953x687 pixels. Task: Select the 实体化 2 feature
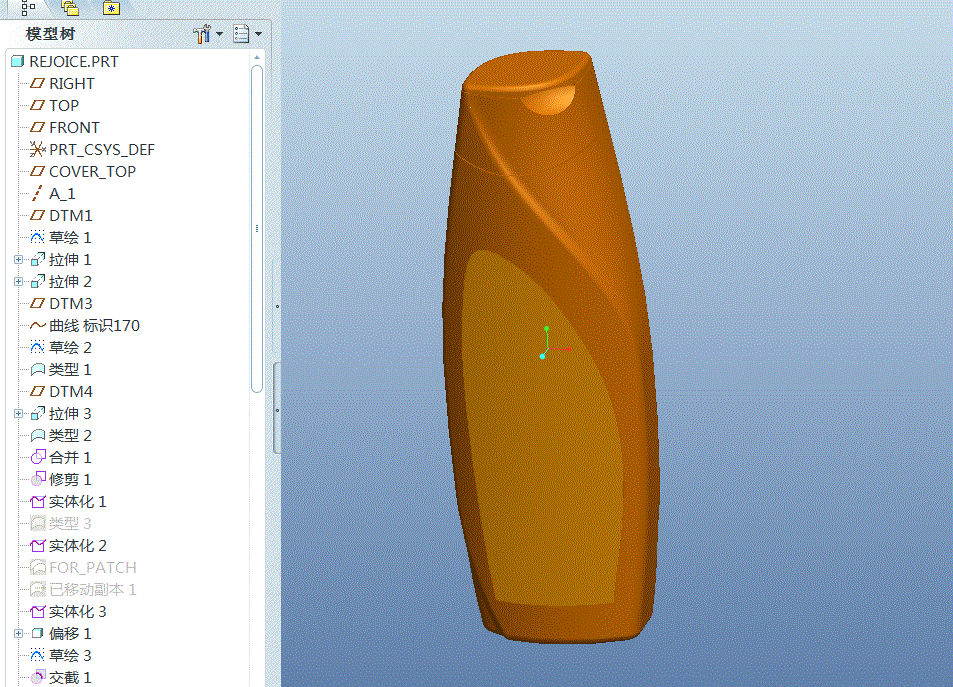click(68, 545)
